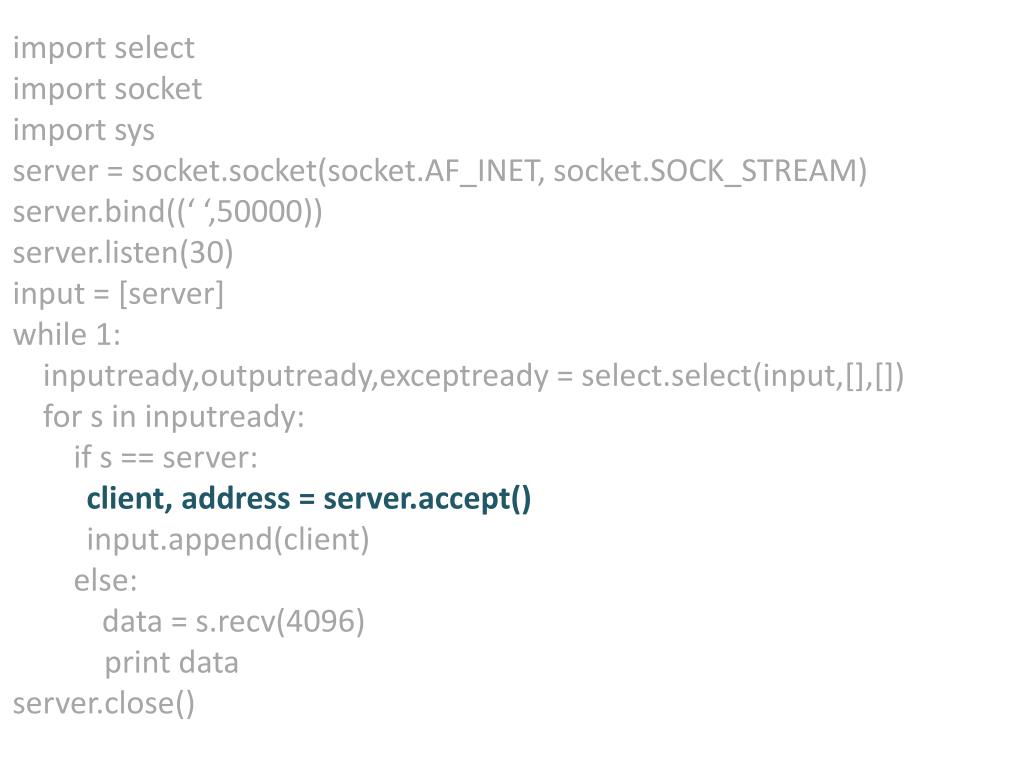Click the 'while 1:' loop line
This screenshot has height=768, width=1024.
pos(66,335)
